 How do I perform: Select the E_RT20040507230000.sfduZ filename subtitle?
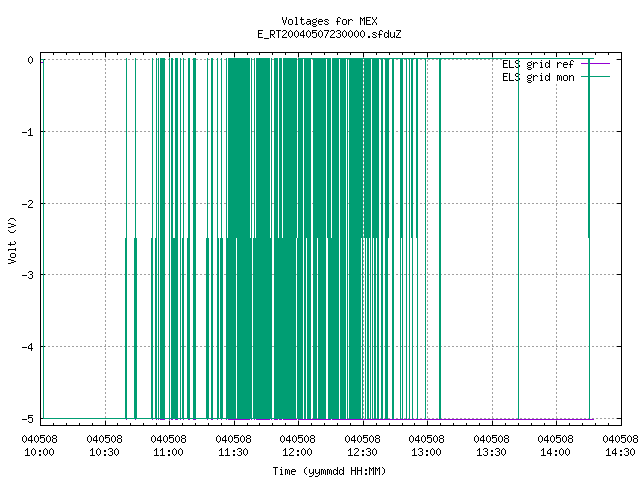[x=329, y=34]
